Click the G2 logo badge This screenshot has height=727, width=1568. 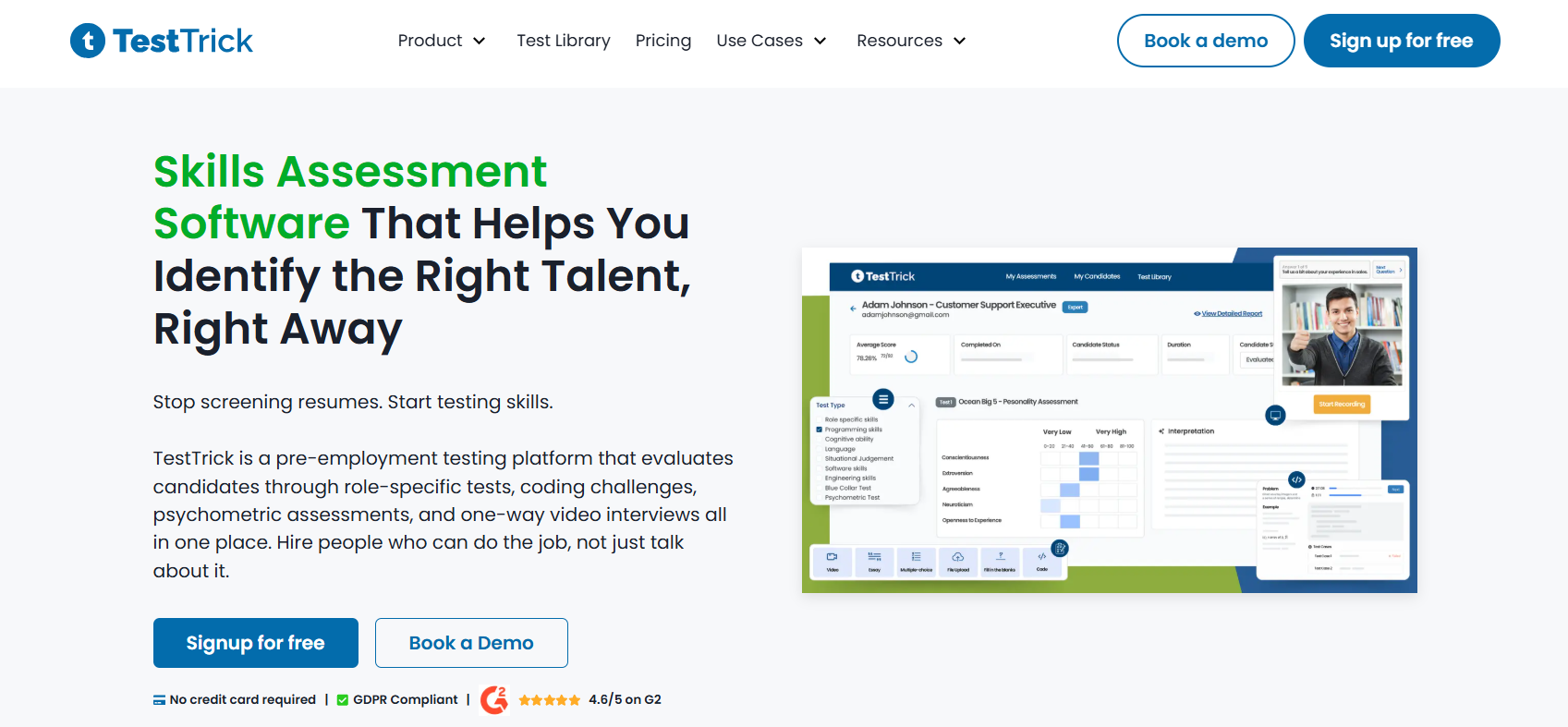[x=494, y=699]
